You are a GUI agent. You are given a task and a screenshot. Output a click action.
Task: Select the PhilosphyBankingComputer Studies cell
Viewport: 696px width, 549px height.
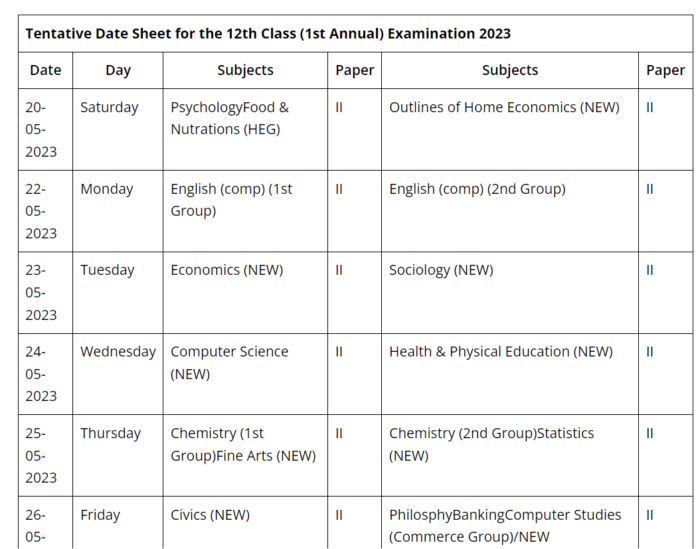[x=505, y=526]
